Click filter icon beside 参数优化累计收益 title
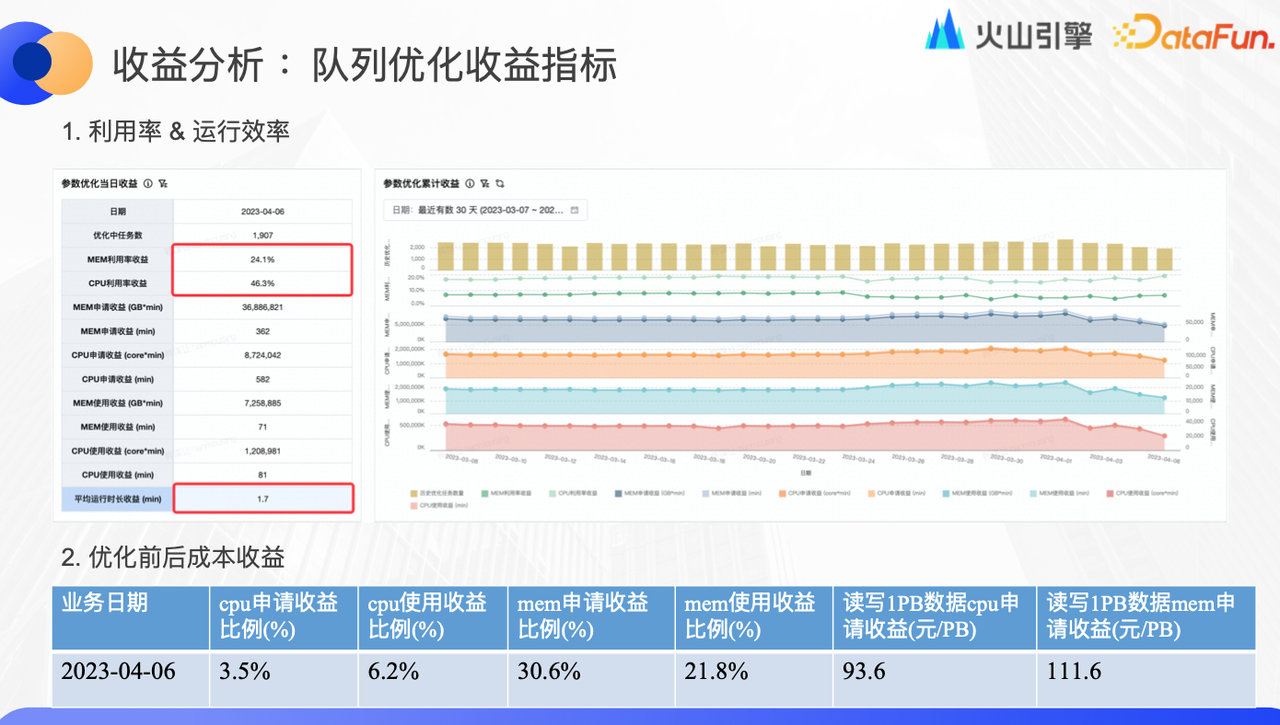Screen dimensions: 1280x725 tap(484, 183)
